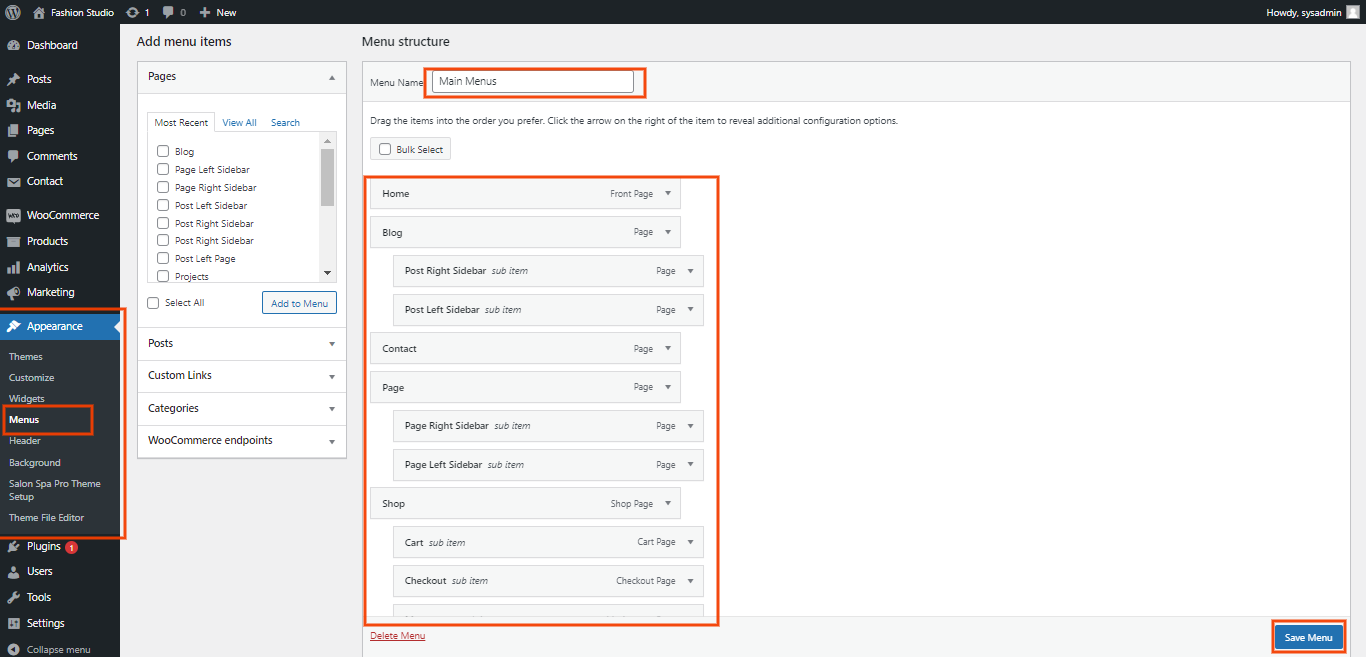Open Themes under Appearance
1366x657 pixels.
26,356
